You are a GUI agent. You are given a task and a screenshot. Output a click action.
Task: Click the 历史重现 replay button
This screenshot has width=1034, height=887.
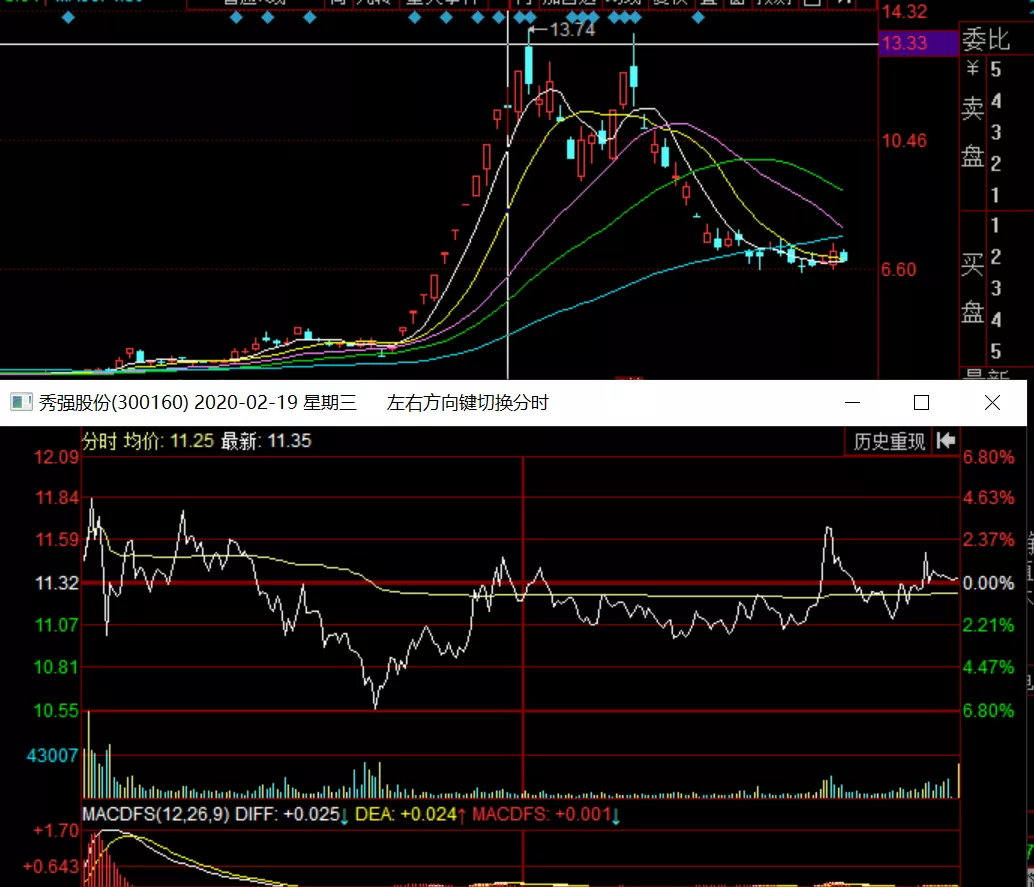889,441
